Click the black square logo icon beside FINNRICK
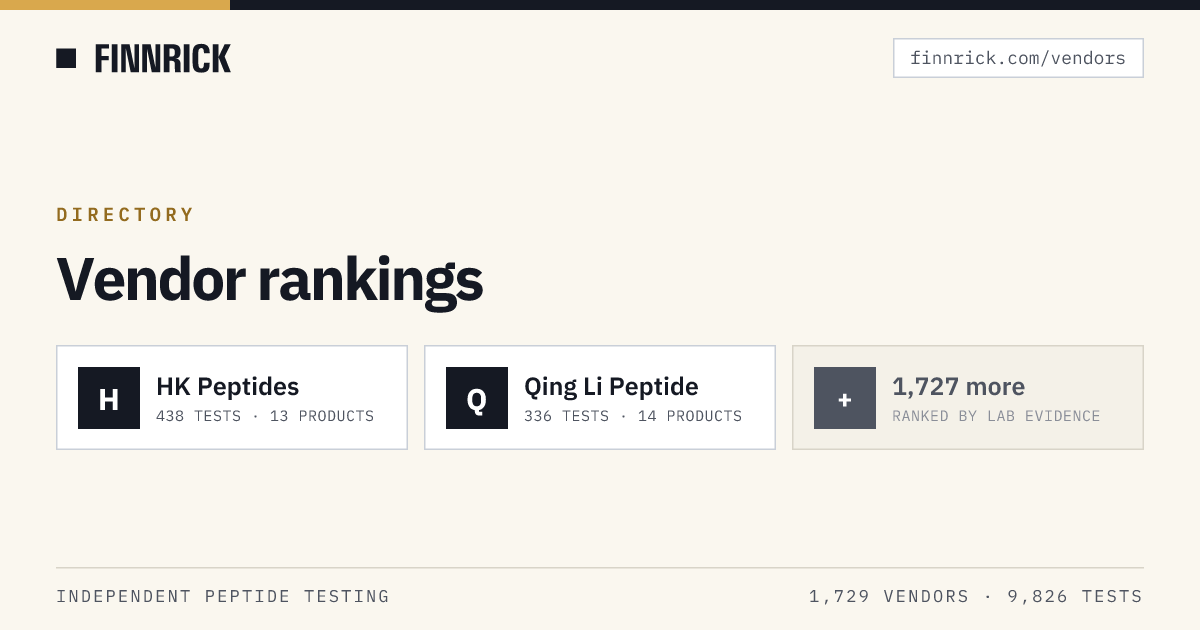 [x=66, y=58]
